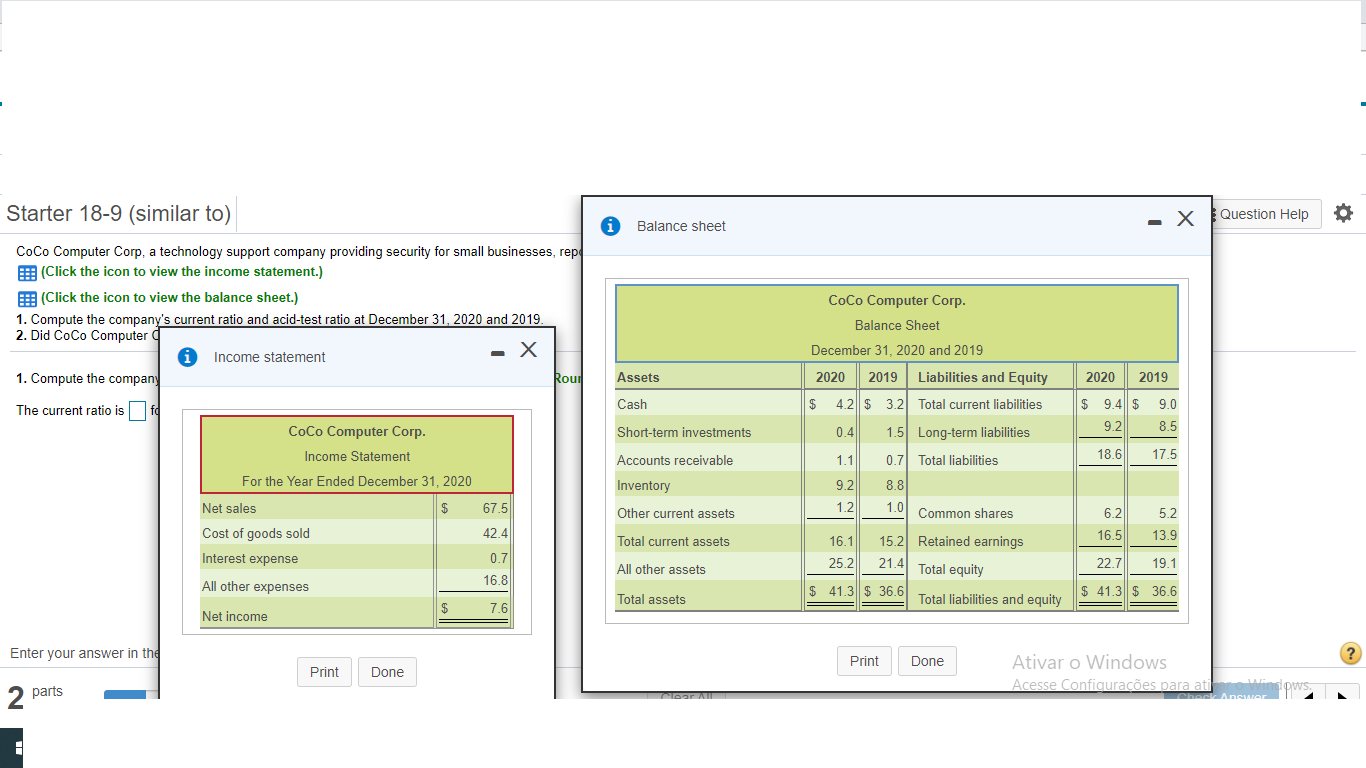The image size is (1366, 768).
Task: Click Done in Balance sheet dialog
Action: pyautogui.click(x=927, y=661)
